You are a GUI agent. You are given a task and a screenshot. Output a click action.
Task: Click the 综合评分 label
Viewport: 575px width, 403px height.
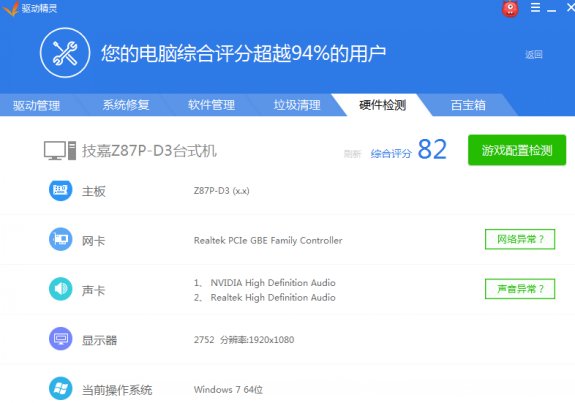[x=391, y=154]
